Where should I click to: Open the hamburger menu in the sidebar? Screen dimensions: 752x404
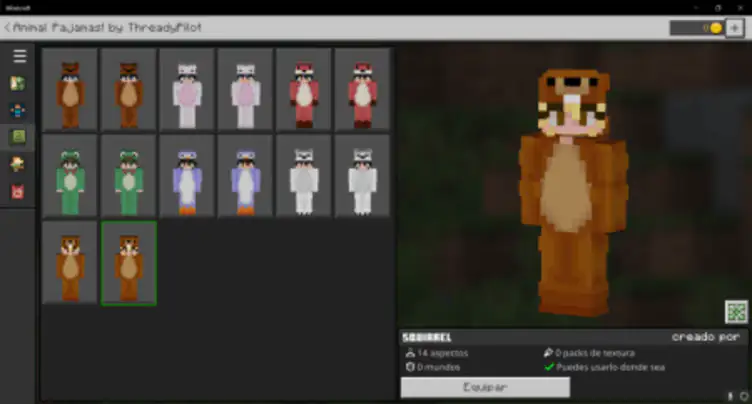pyautogui.click(x=19, y=56)
